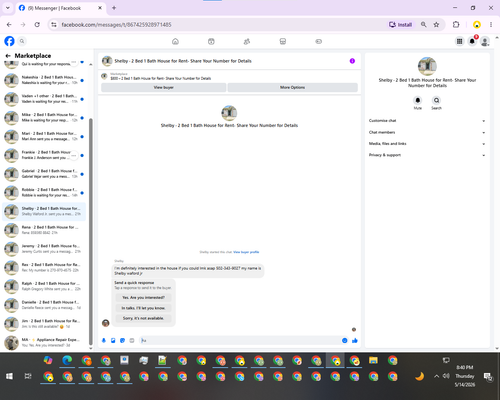Open a new browser tab

(x=114, y=8)
